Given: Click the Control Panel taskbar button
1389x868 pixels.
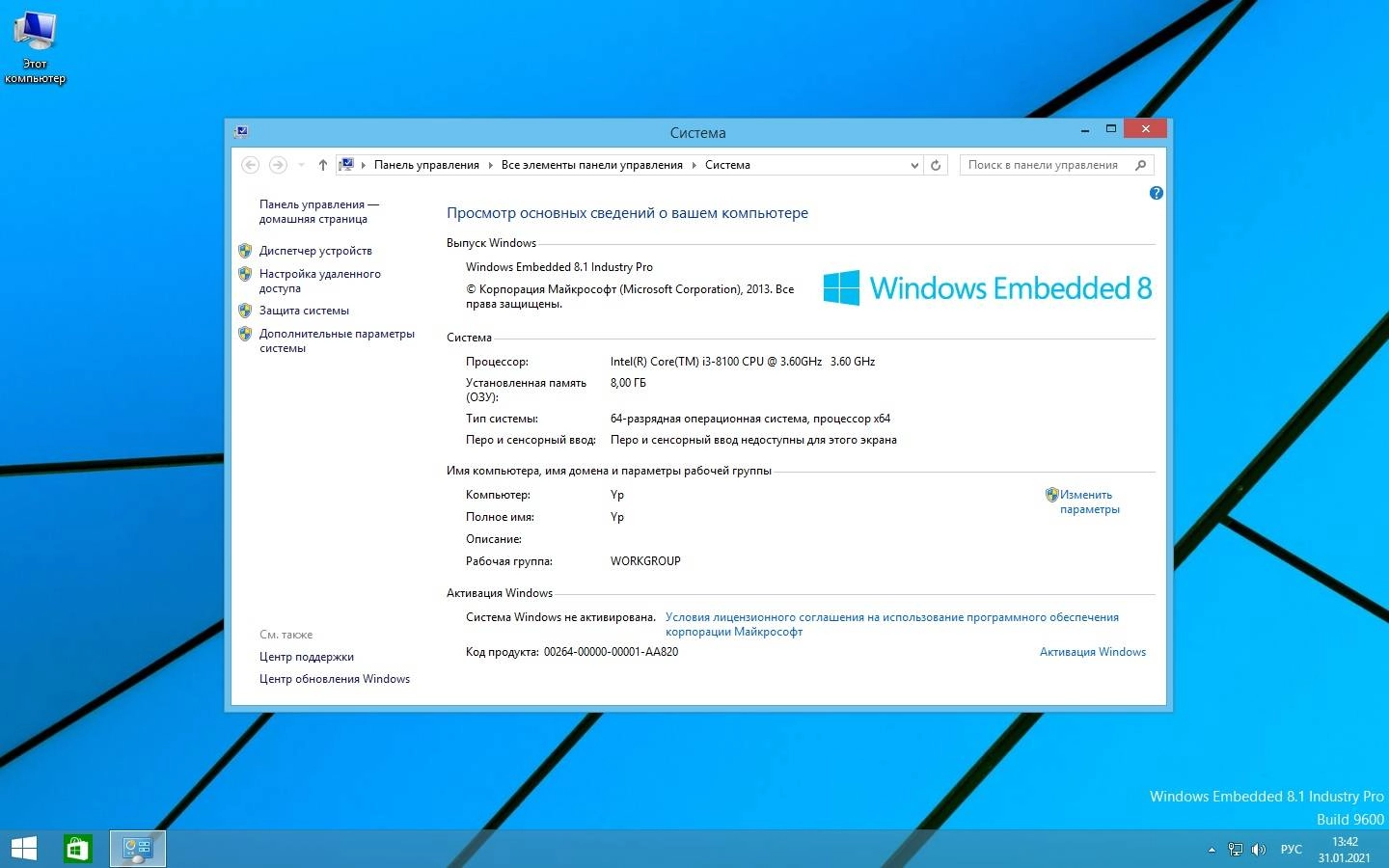Looking at the screenshot, I should click(x=138, y=849).
